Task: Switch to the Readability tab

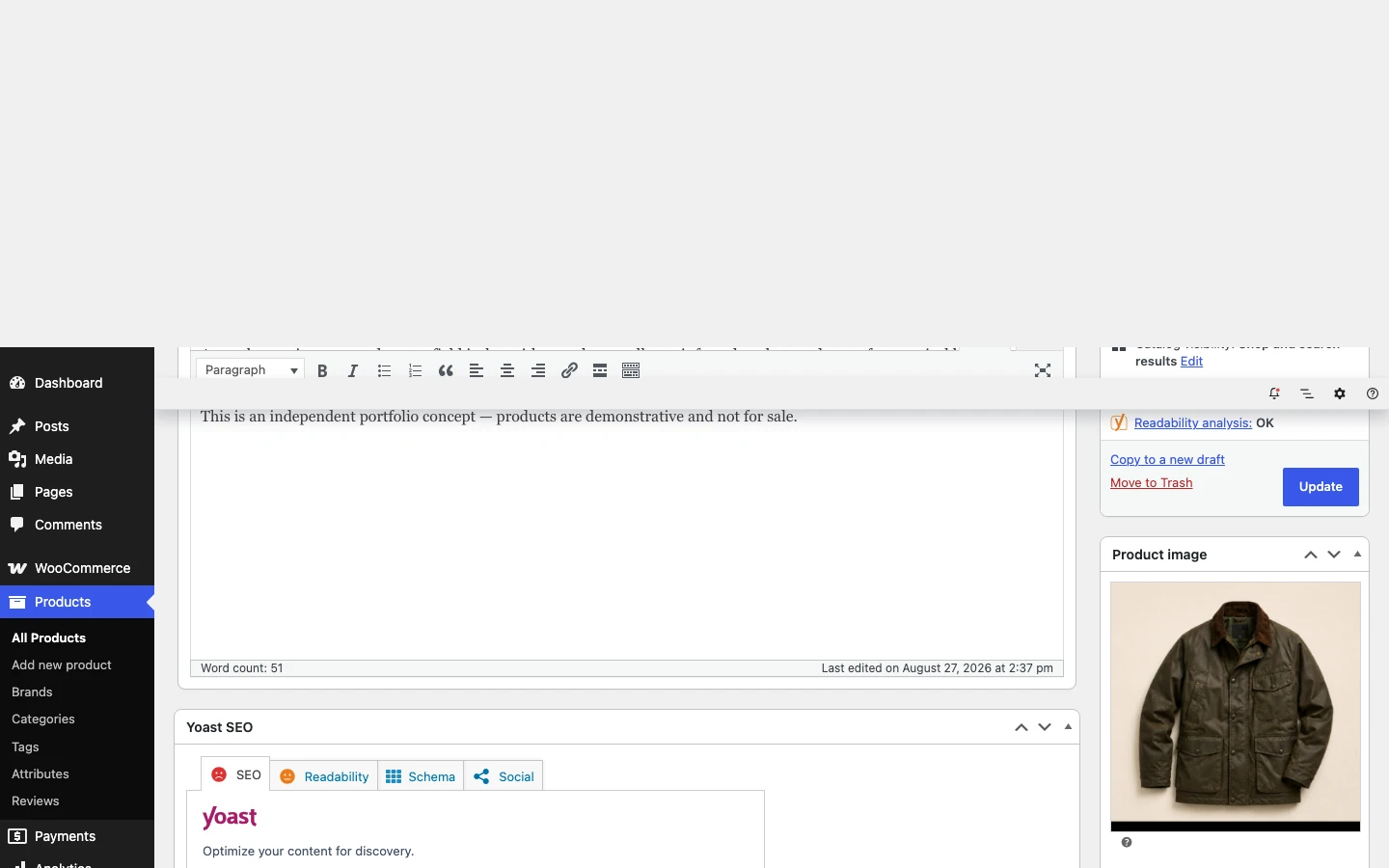Action: pyautogui.click(x=324, y=776)
